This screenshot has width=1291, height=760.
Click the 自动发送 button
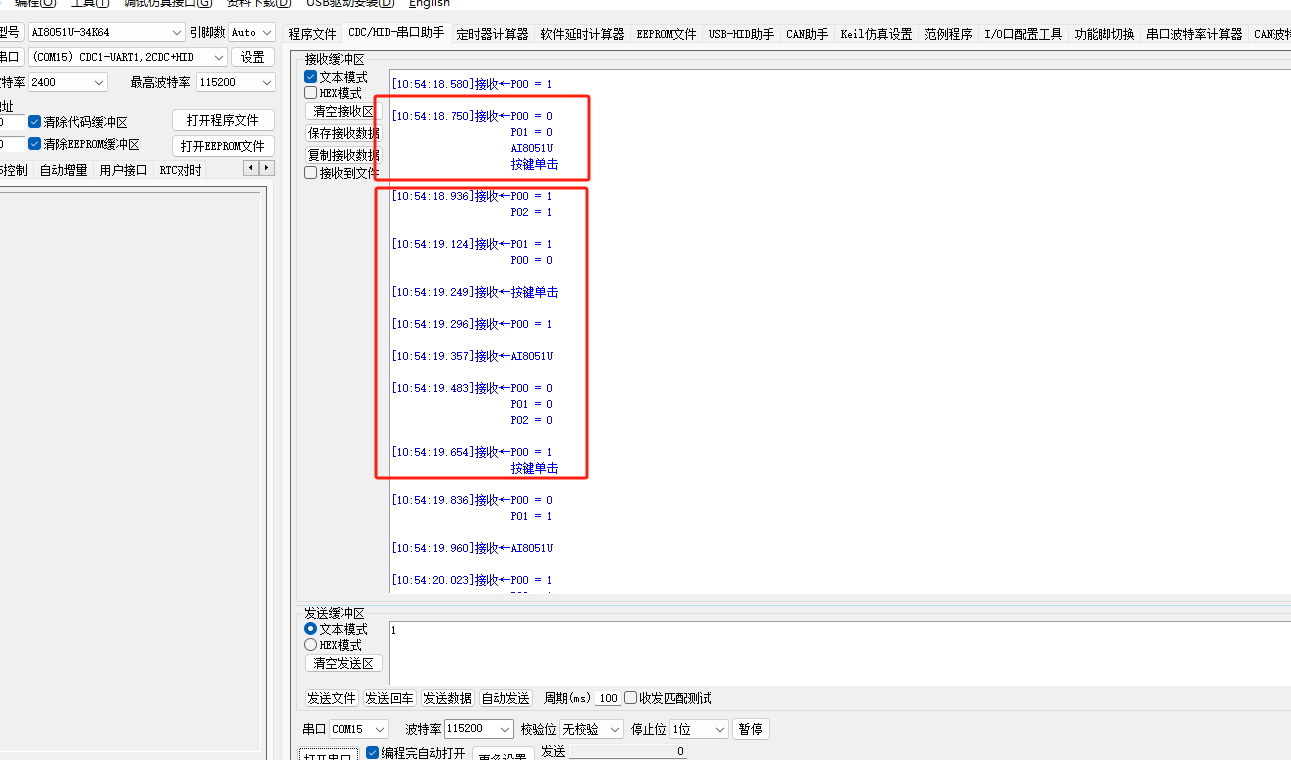click(x=505, y=698)
